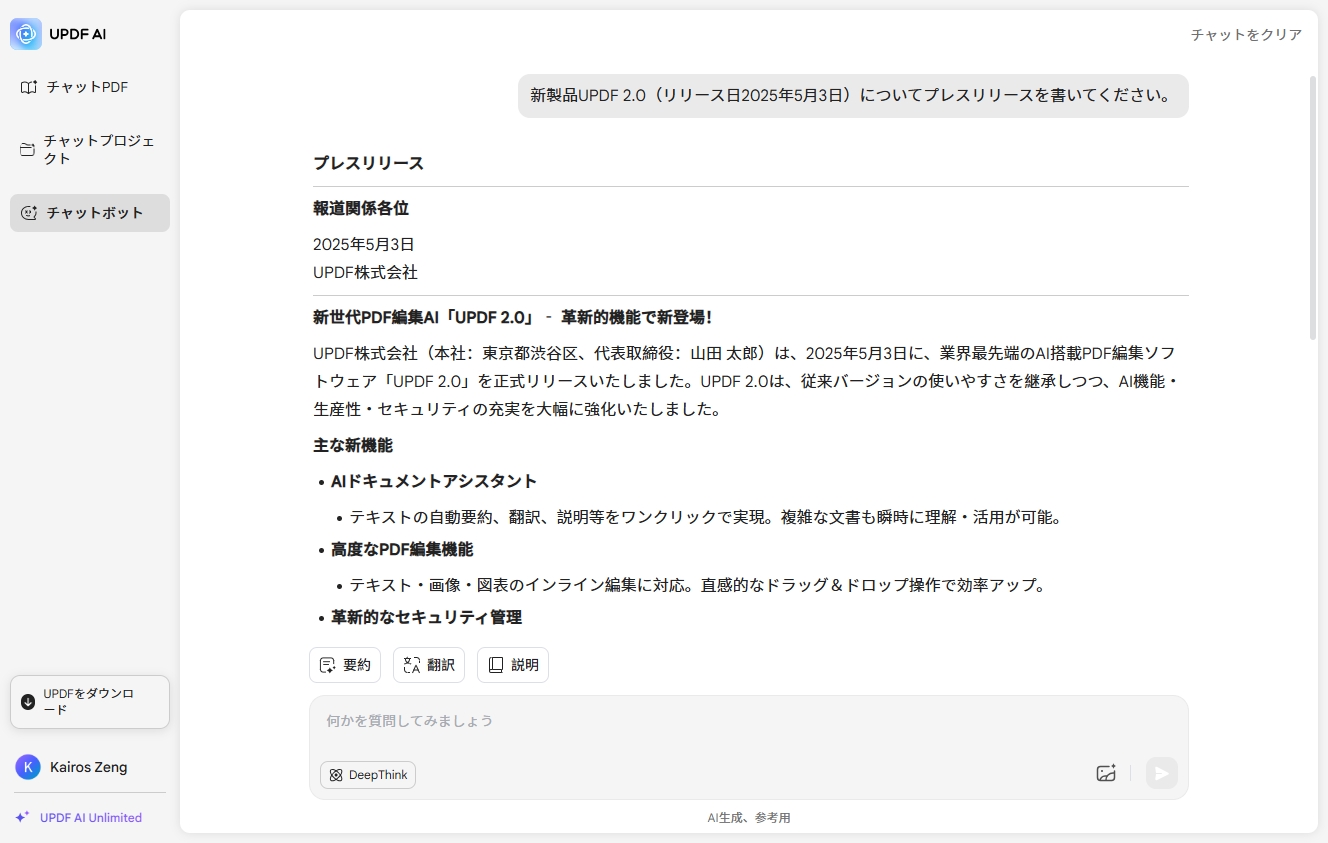
Task: Click the send message arrow button
Action: pos(1162,773)
